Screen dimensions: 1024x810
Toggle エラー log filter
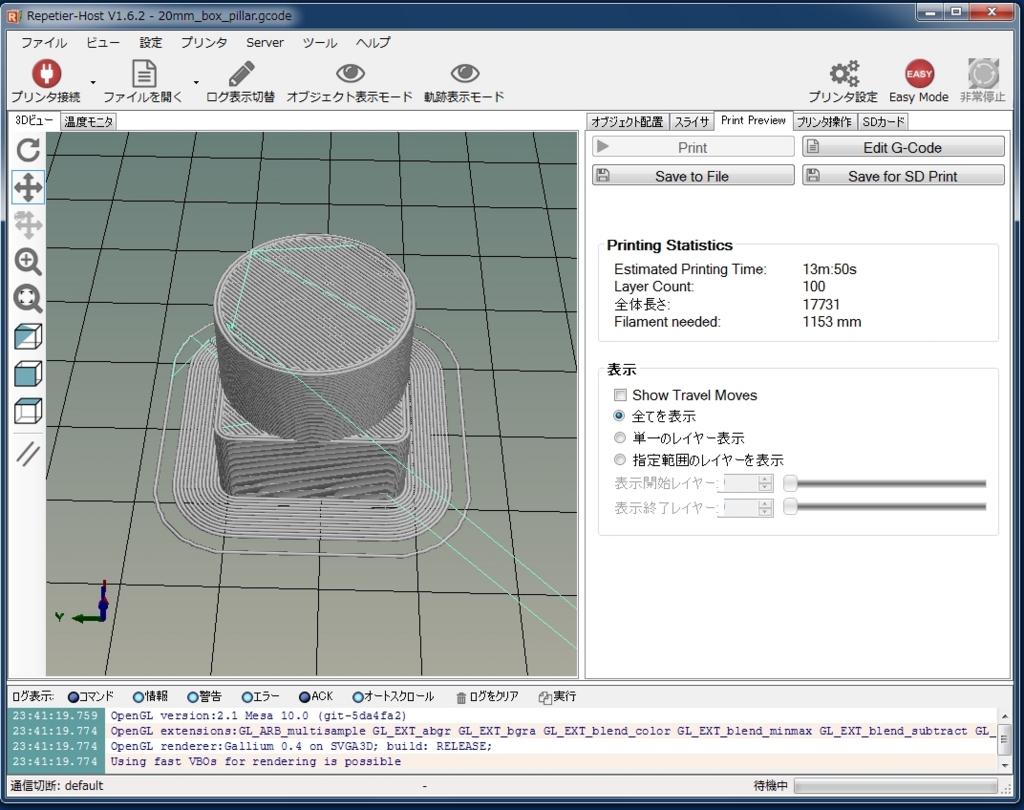click(x=261, y=697)
